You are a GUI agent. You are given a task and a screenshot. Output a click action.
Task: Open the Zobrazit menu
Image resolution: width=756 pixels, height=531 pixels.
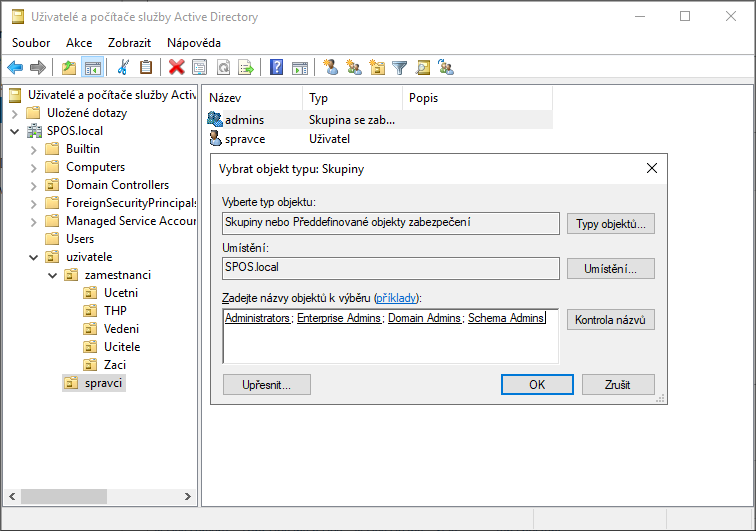129,43
